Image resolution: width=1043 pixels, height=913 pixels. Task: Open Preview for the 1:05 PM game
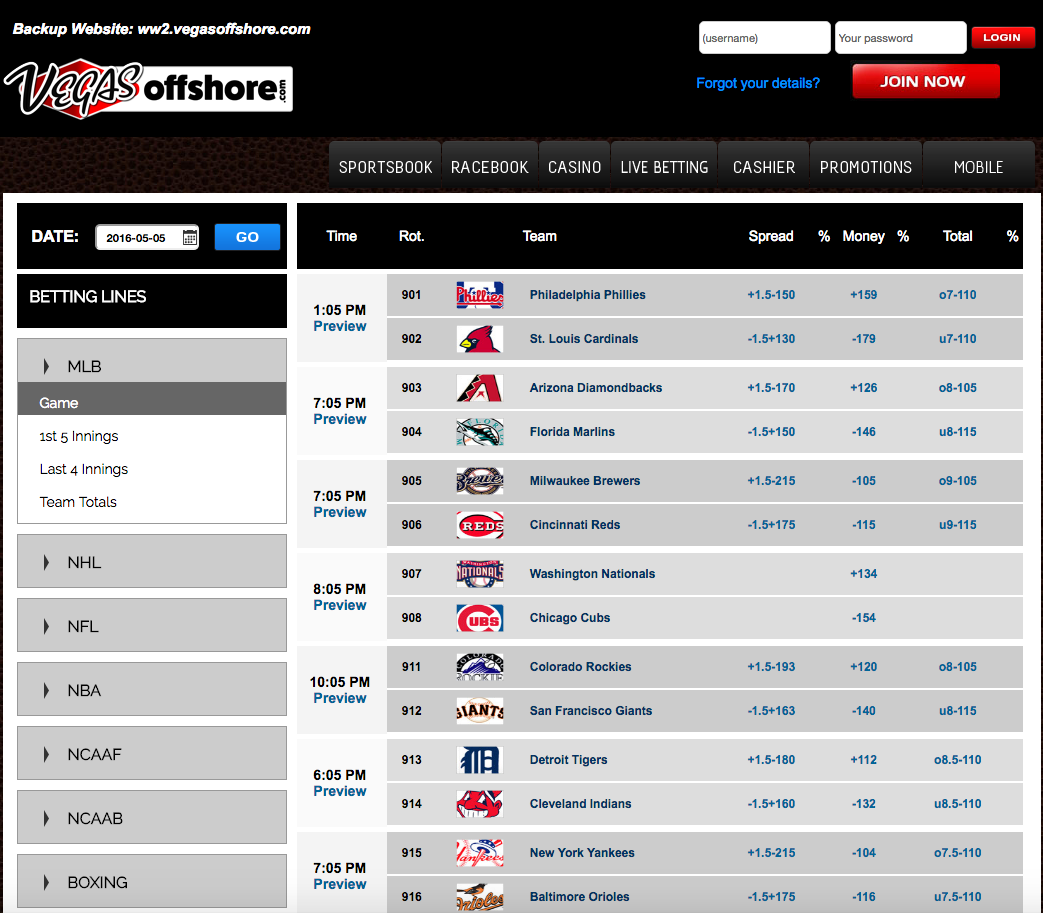point(339,326)
